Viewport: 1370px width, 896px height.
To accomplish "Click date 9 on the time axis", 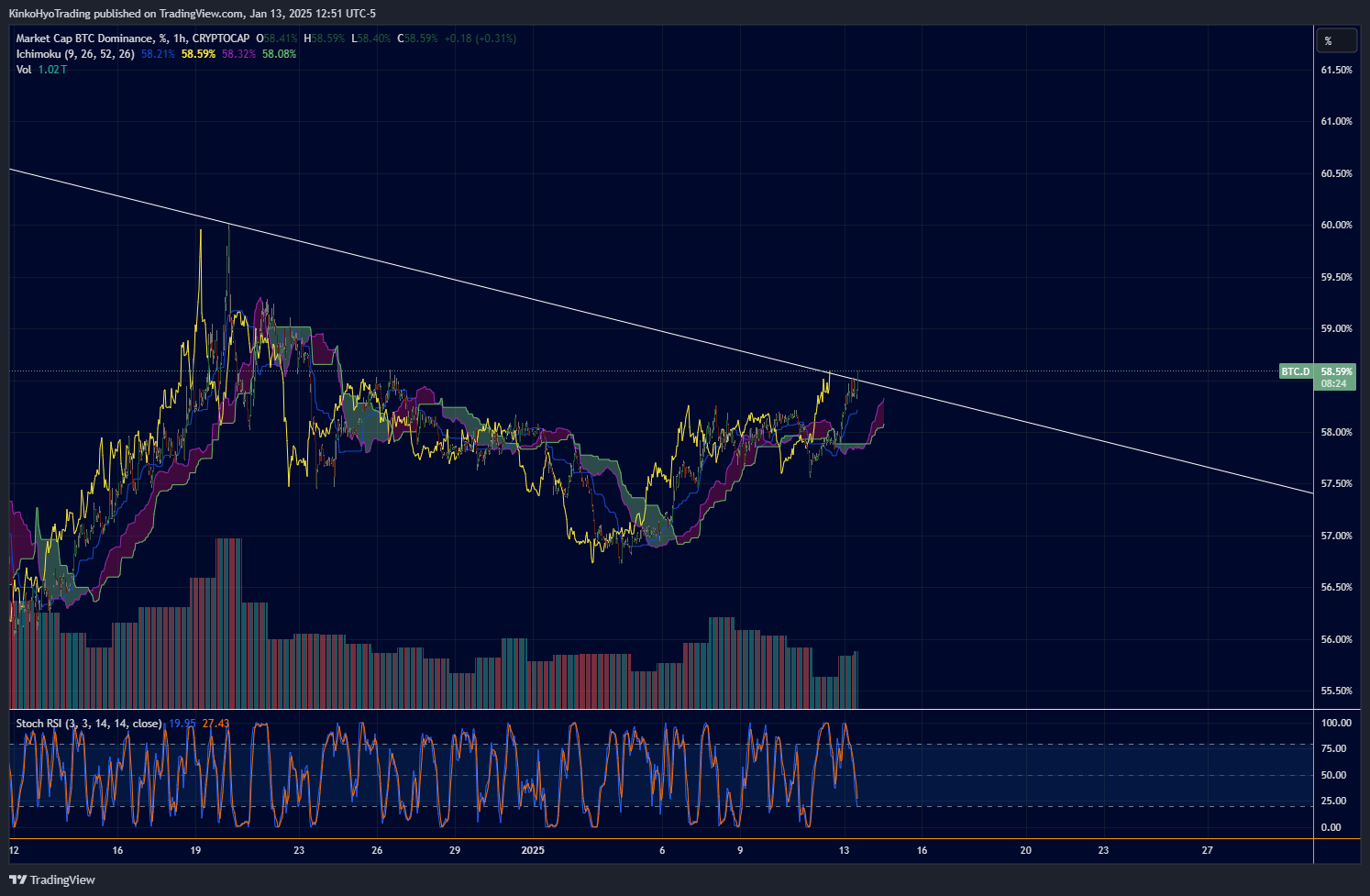I will pos(740,850).
